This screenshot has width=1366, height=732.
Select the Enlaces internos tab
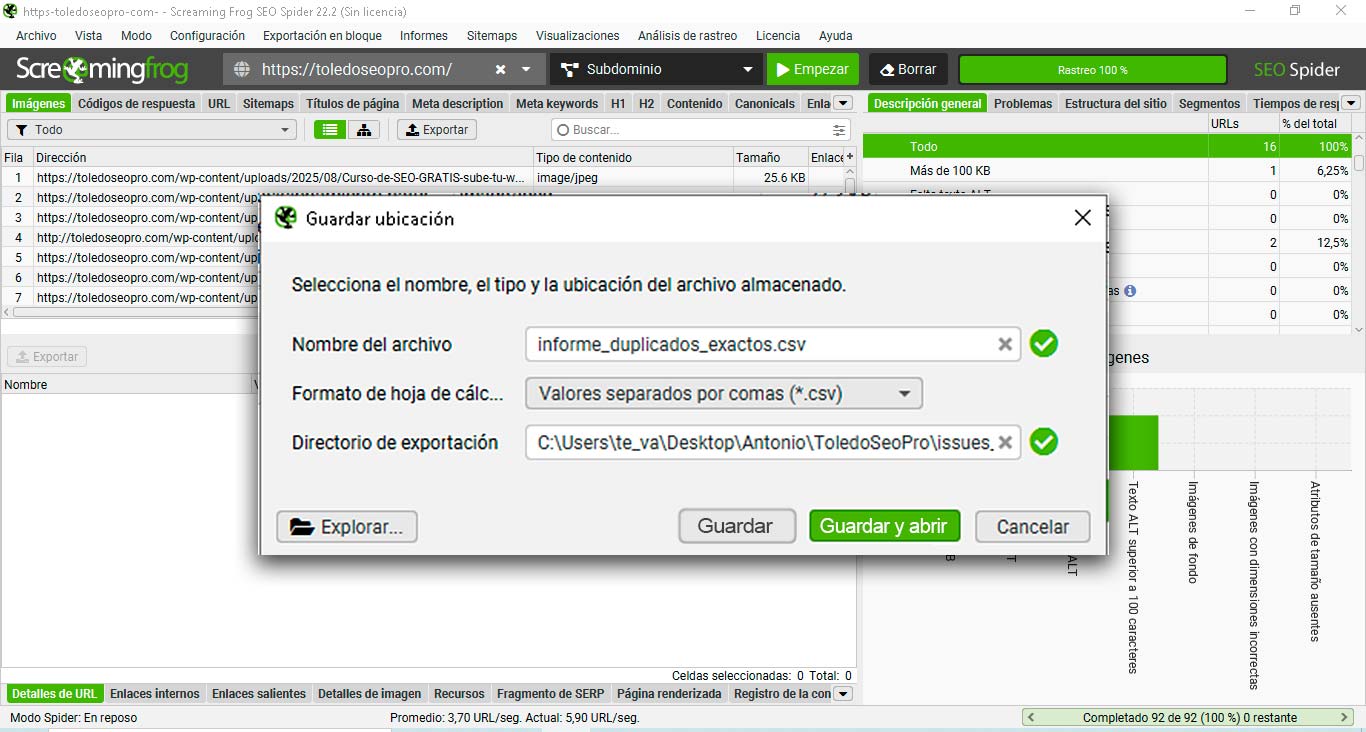click(x=155, y=693)
